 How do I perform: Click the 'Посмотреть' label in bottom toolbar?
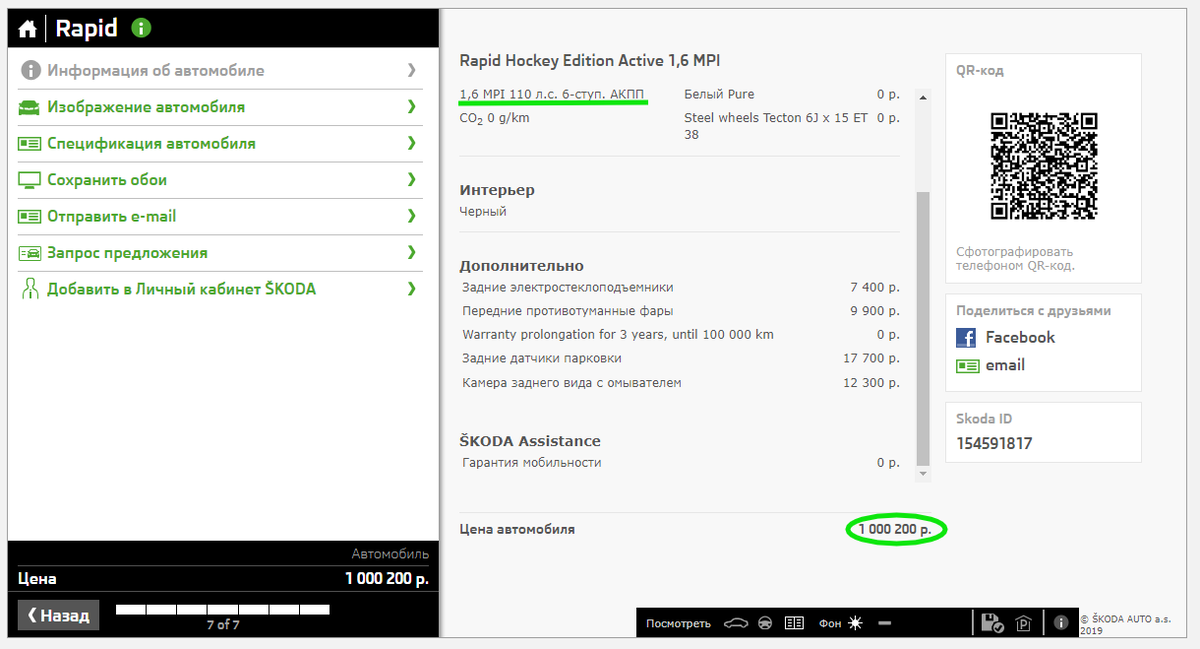678,623
